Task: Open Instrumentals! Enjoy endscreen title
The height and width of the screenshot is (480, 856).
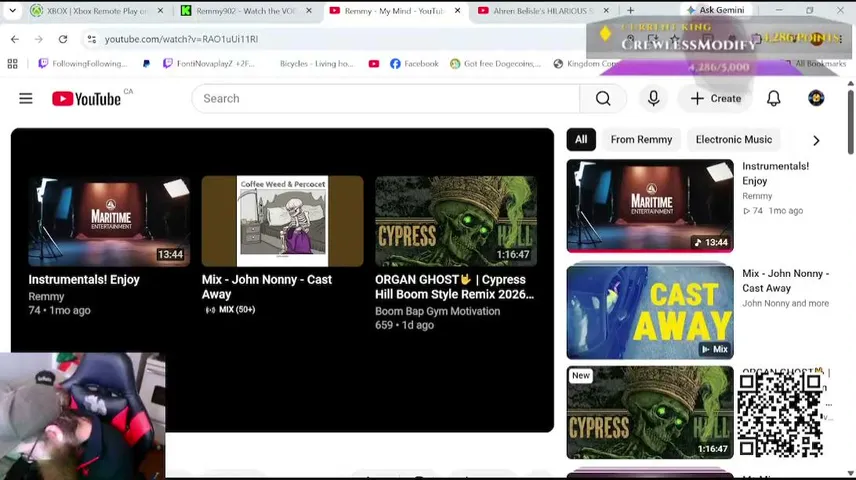Action: 84,280
